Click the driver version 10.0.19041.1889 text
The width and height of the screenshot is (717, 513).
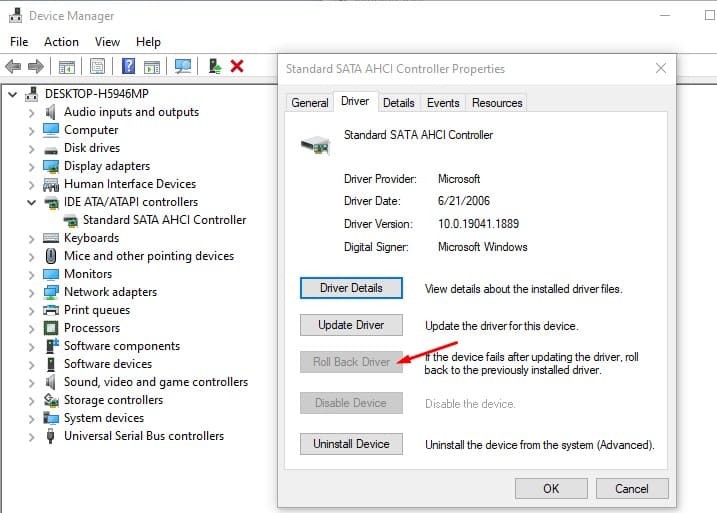[x=478, y=224]
